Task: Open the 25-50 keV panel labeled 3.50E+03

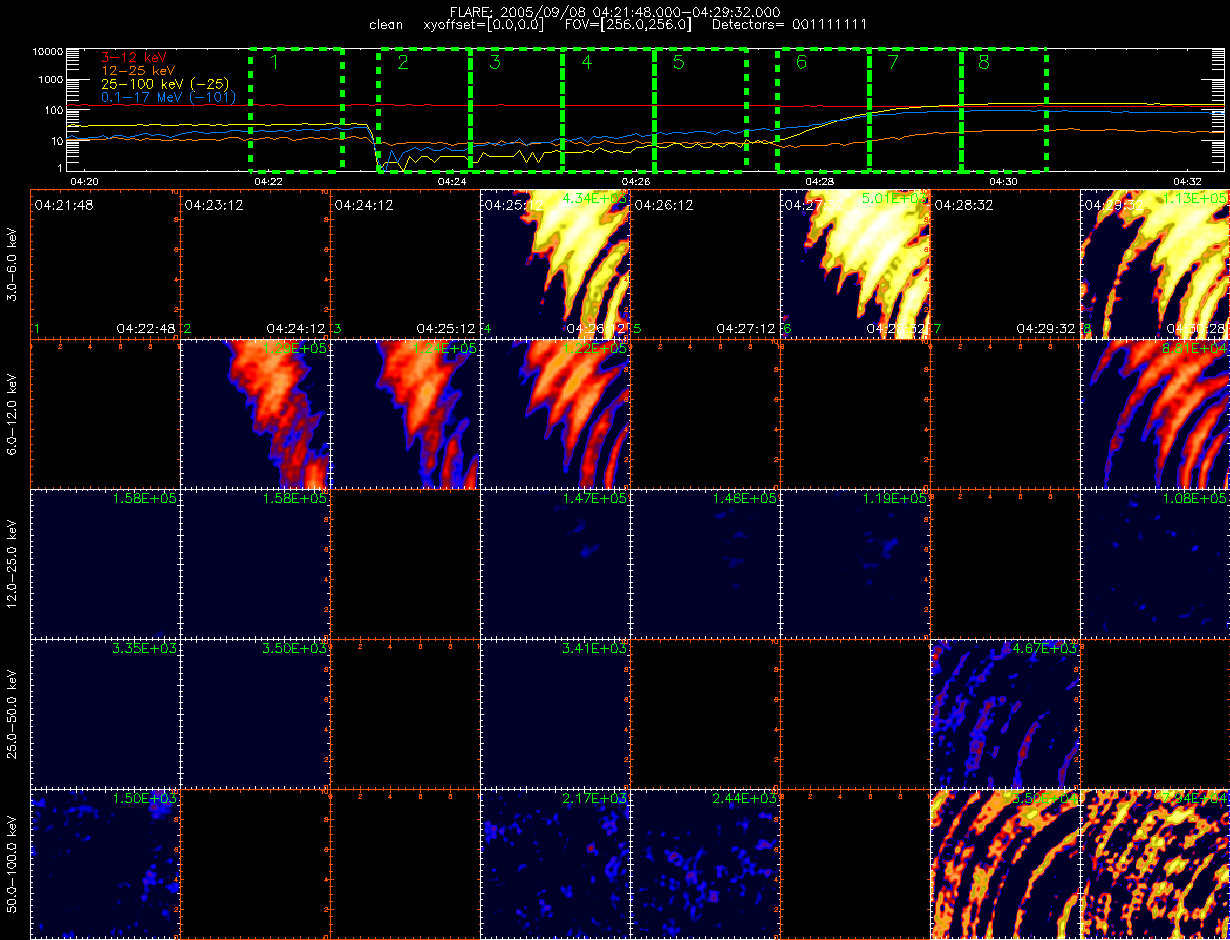Action: click(x=255, y=713)
